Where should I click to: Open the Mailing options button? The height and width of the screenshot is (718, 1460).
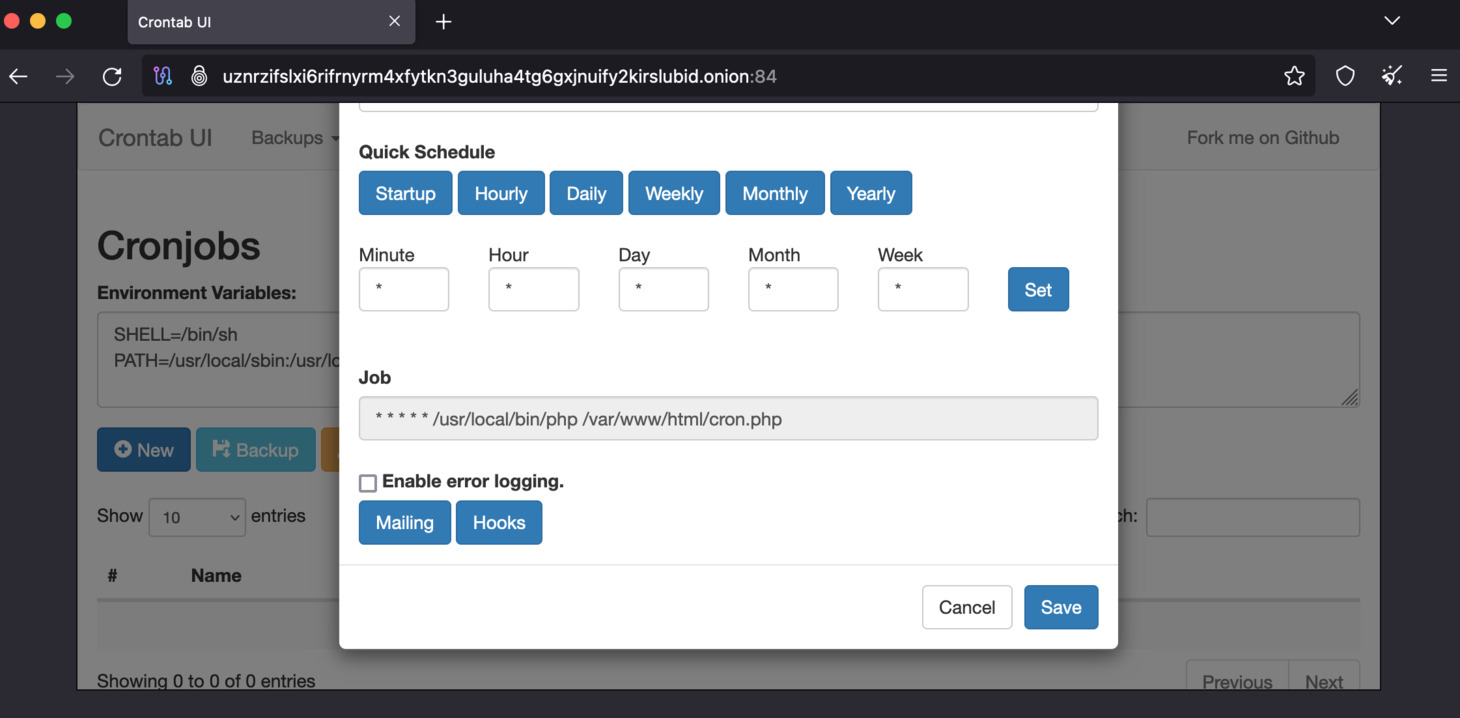coord(405,522)
